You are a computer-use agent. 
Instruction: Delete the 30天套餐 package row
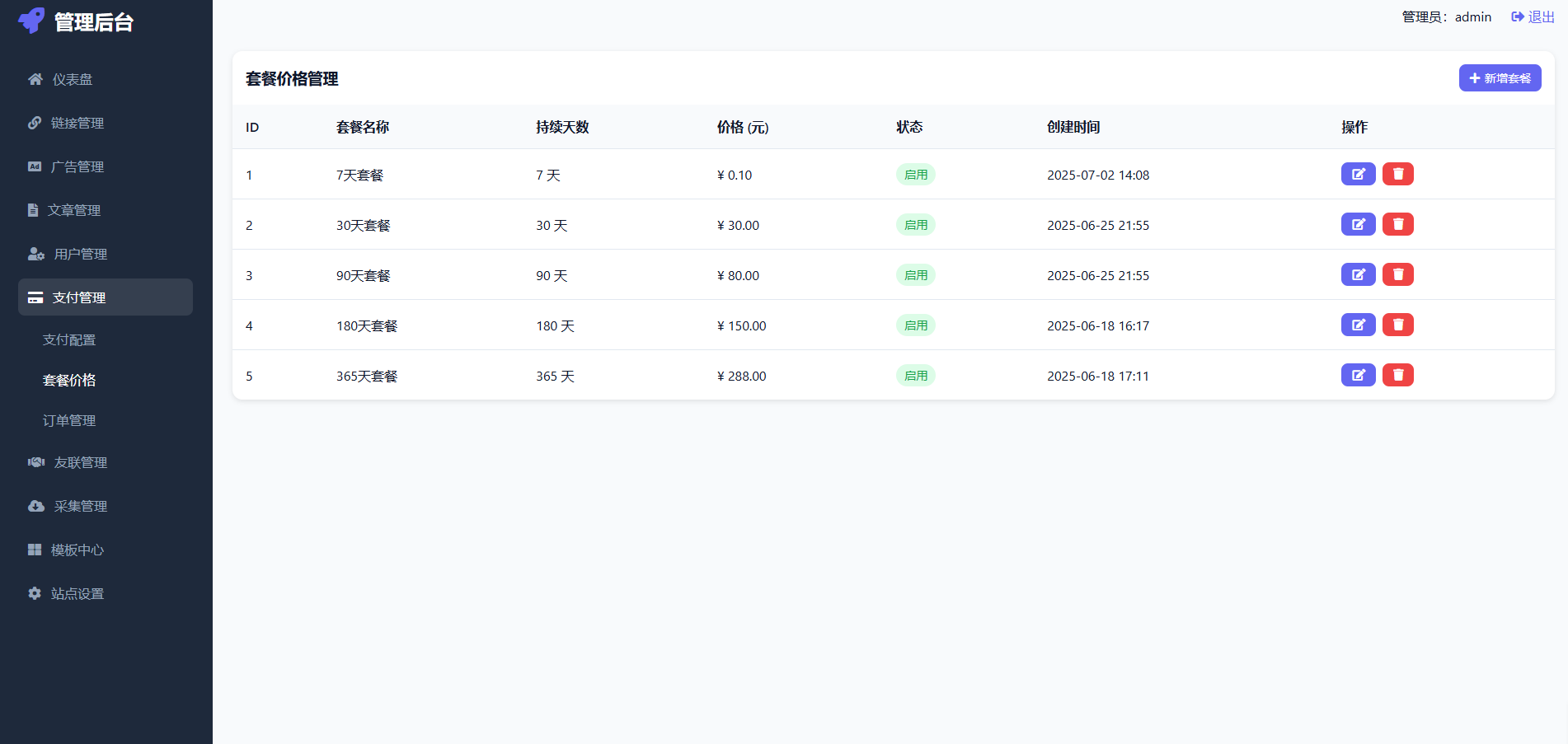tap(1397, 224)
